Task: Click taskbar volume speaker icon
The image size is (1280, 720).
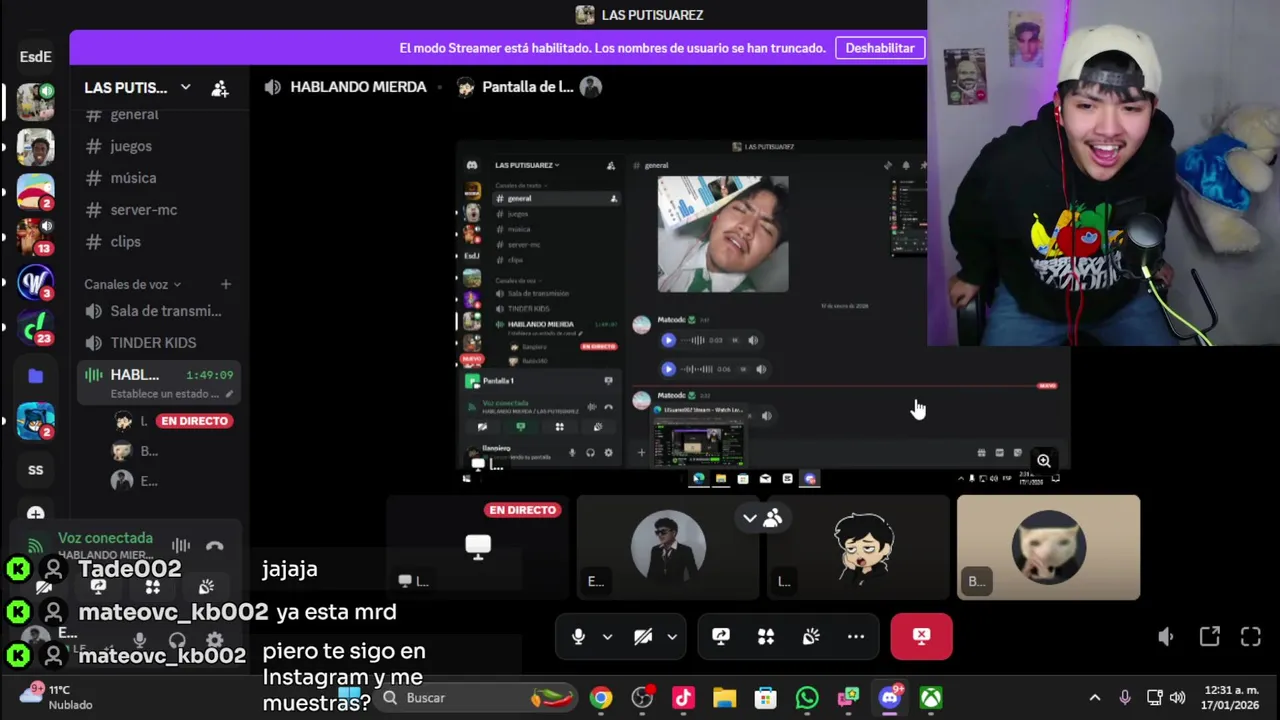Action: tap(1178, 698)
